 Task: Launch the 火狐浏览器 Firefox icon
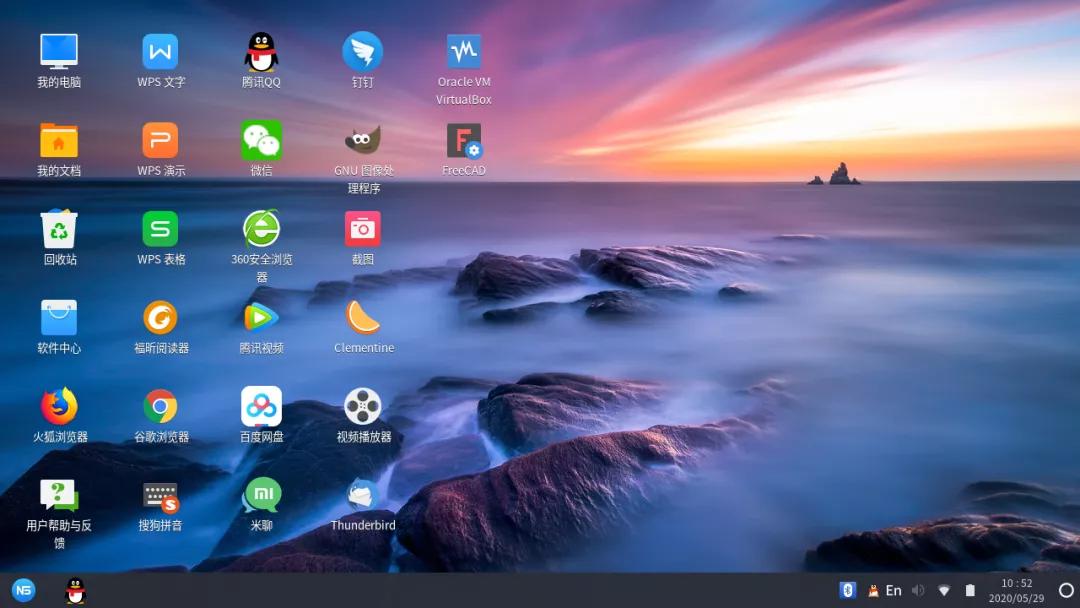point(59,406)
